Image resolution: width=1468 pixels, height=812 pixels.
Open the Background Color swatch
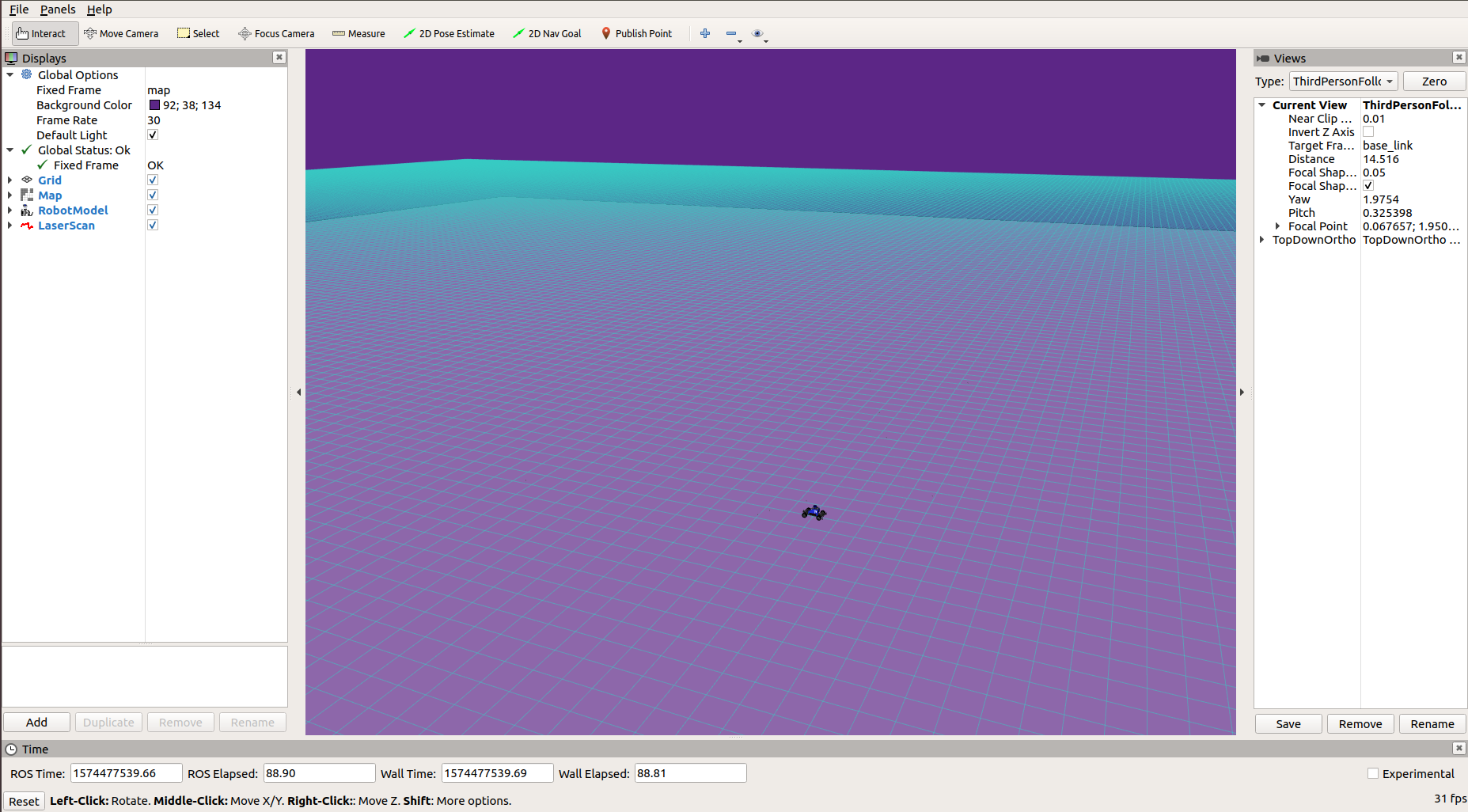(154, 104)
